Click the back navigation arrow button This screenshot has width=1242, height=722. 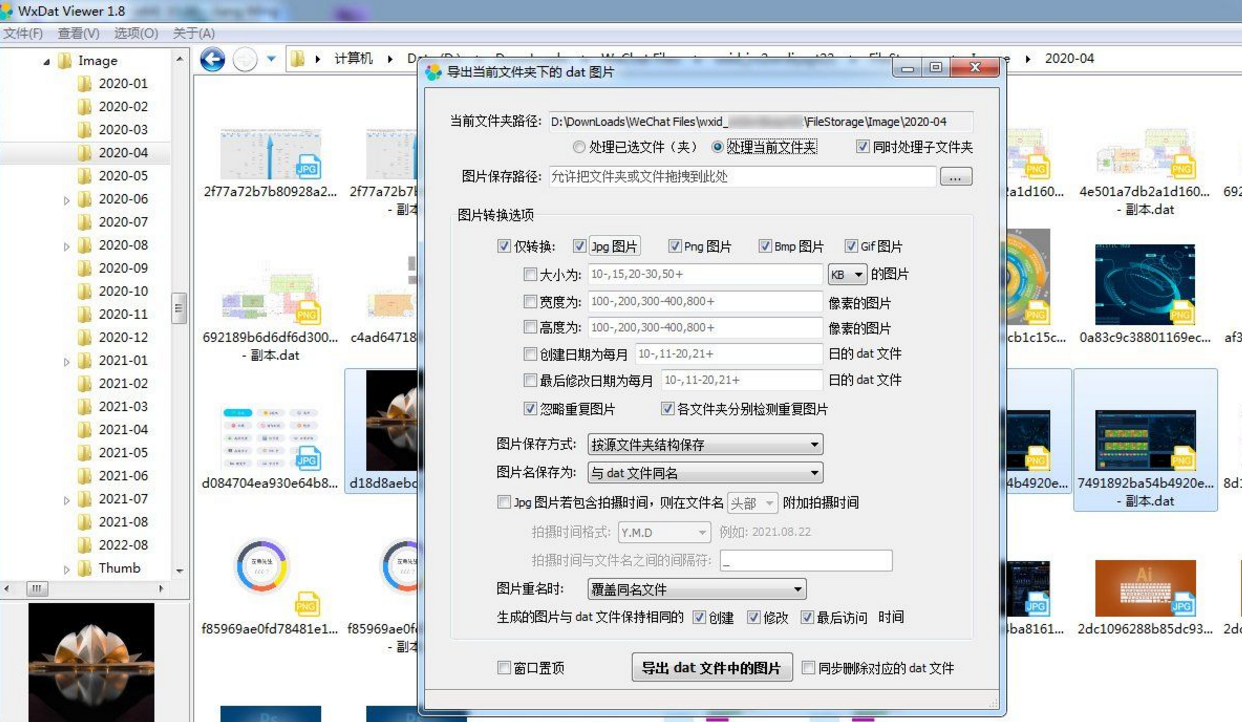212,60
